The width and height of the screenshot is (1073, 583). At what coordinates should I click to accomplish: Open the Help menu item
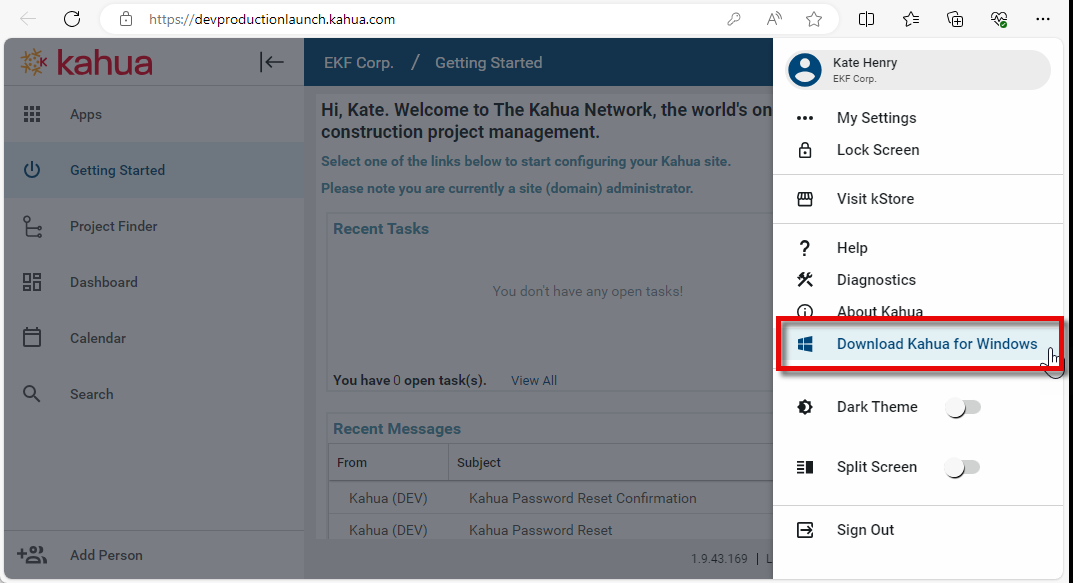[852, 248]
